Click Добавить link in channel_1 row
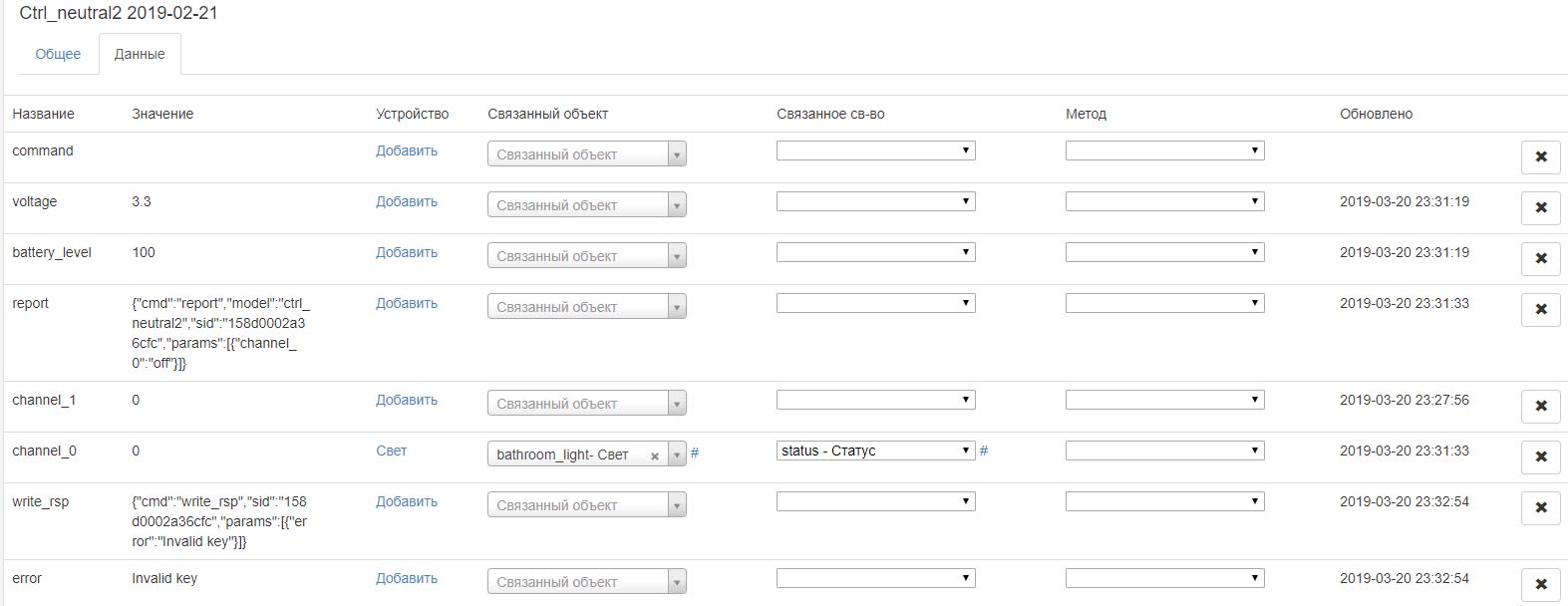 pyautogui.click(x=407, y=400)
